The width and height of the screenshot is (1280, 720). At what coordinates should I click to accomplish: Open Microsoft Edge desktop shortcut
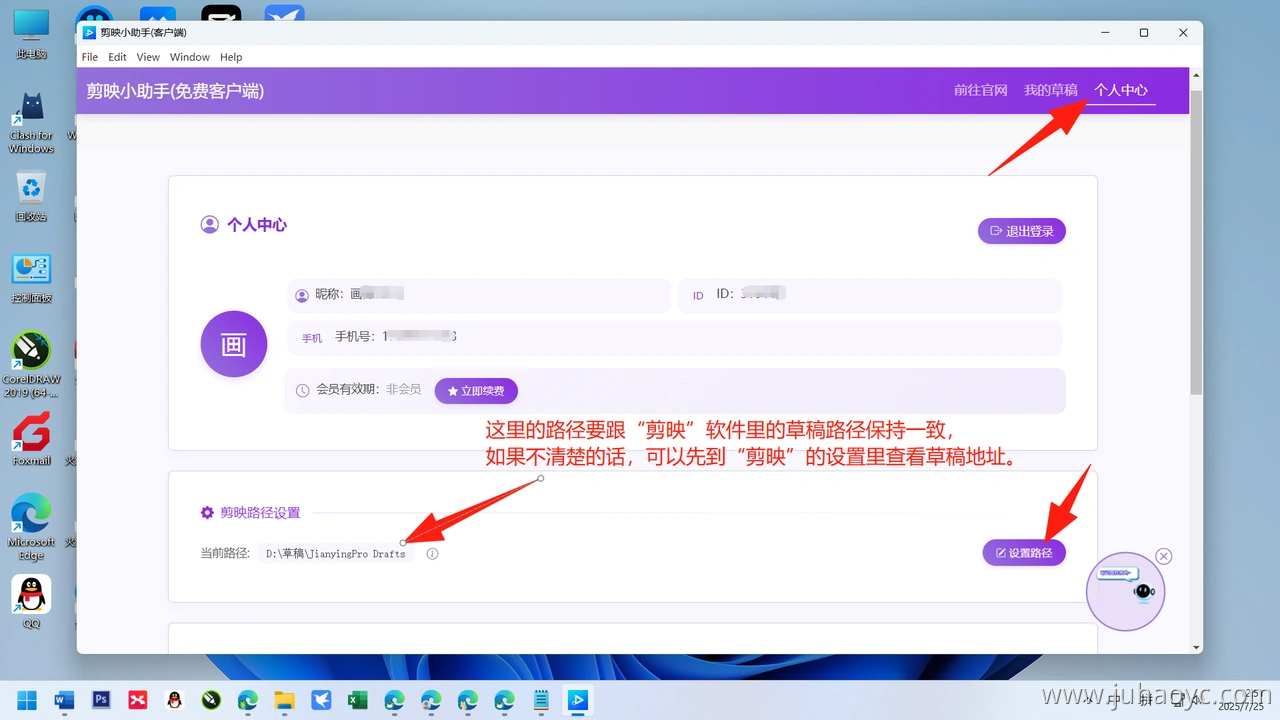pos(31,528)
